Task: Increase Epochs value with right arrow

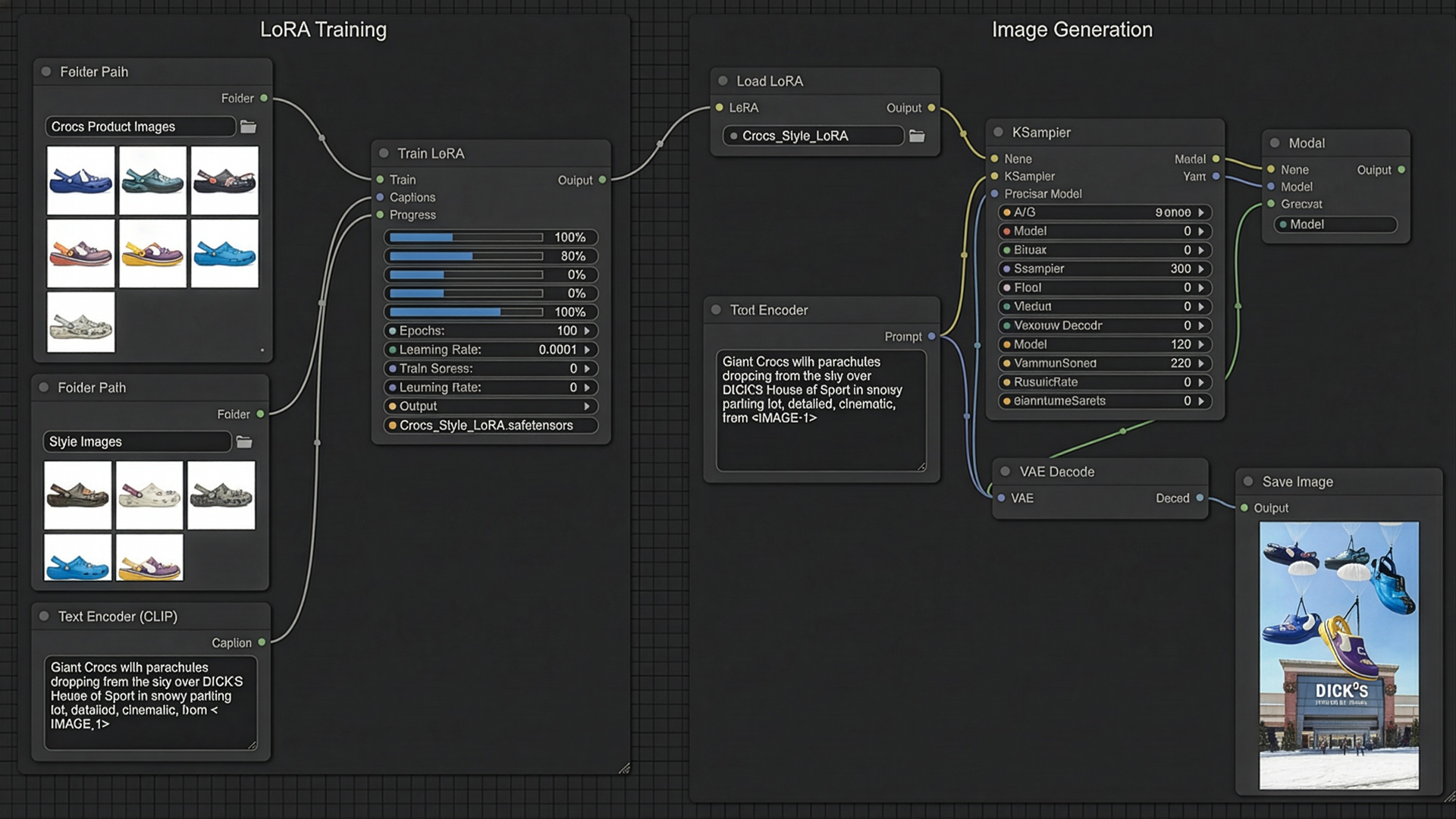Action: click(587, 331)
